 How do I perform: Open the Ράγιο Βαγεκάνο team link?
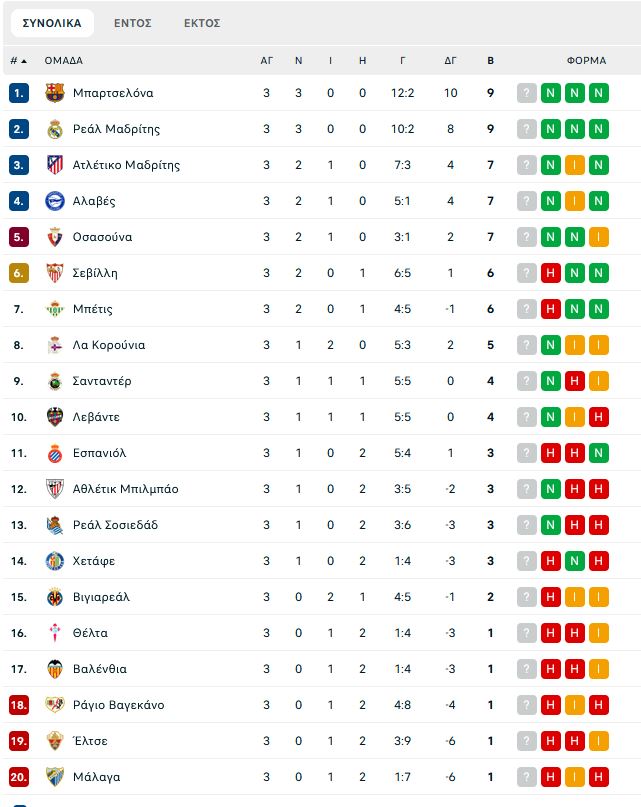(x=118, y=705)
